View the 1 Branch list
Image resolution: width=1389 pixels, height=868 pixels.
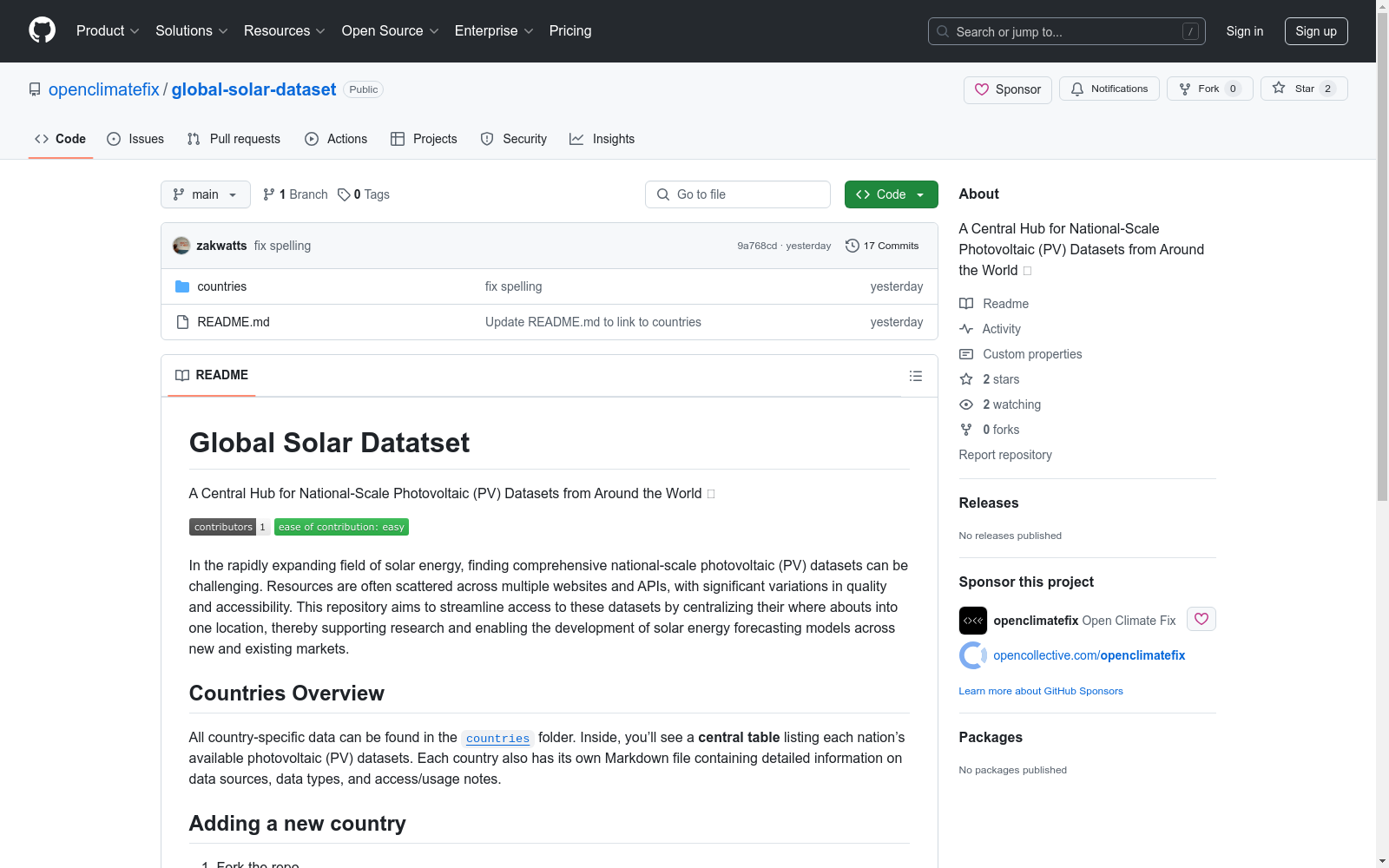tap(295, 194)
